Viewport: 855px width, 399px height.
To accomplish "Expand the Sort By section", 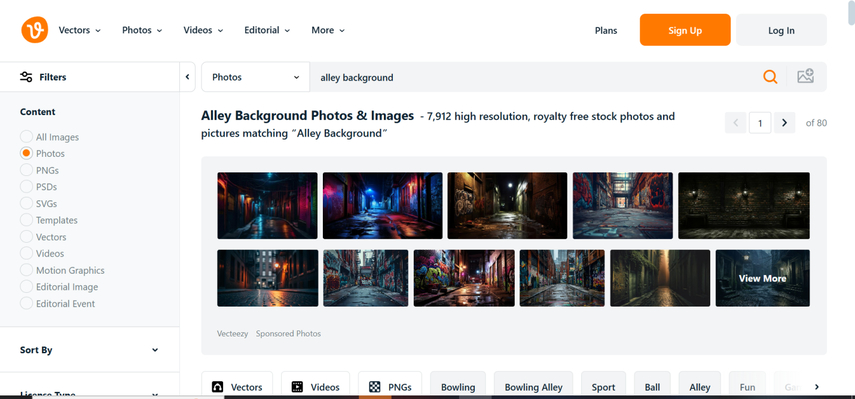I will [89, 350].
